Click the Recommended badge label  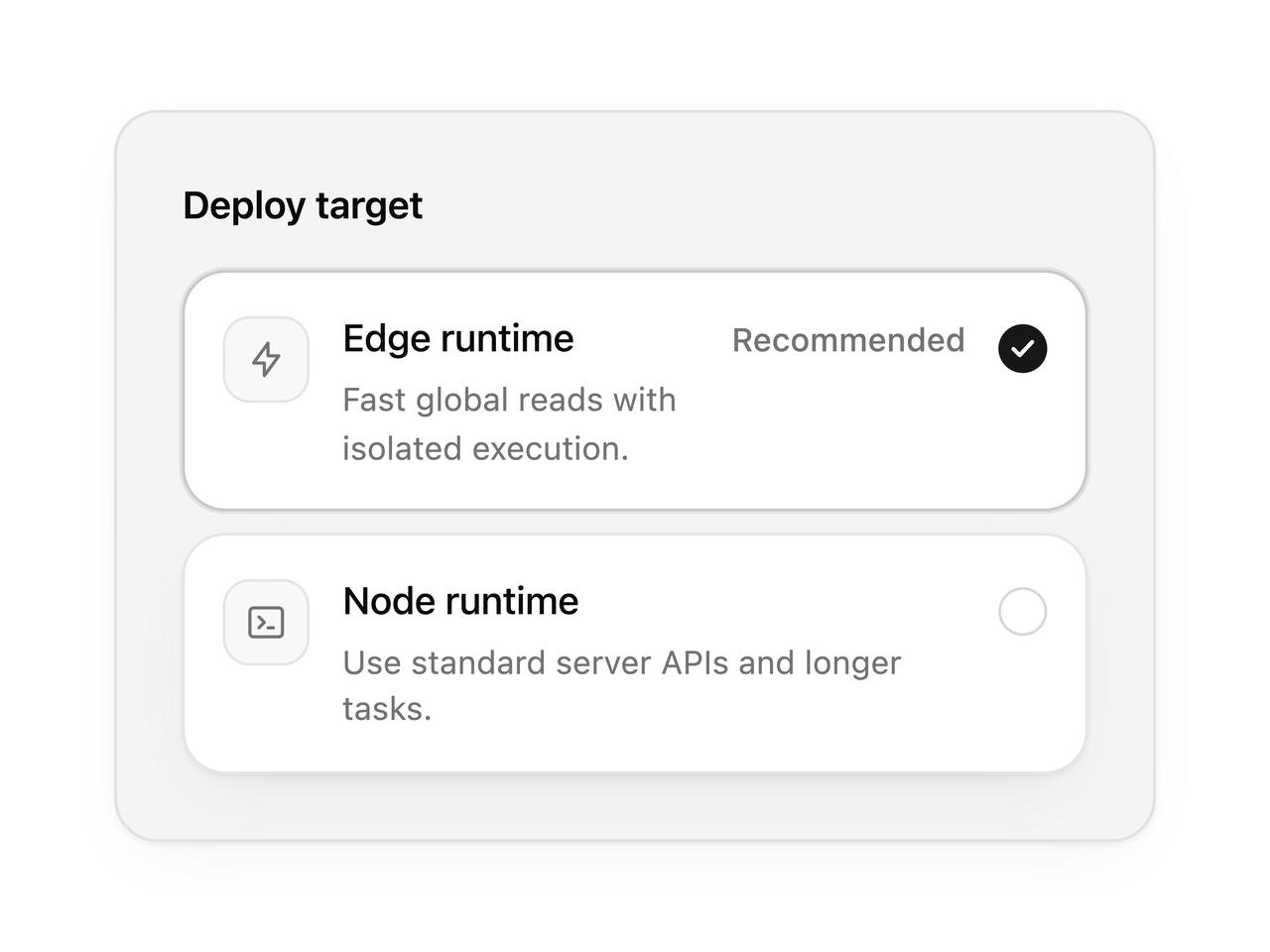(848, 340)
